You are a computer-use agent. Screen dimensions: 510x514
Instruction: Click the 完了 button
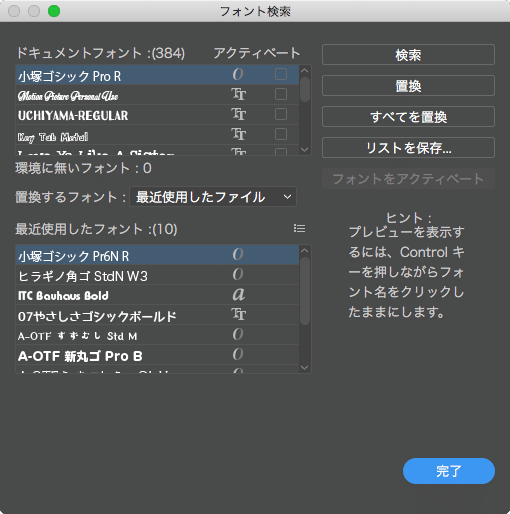(449, 471)
